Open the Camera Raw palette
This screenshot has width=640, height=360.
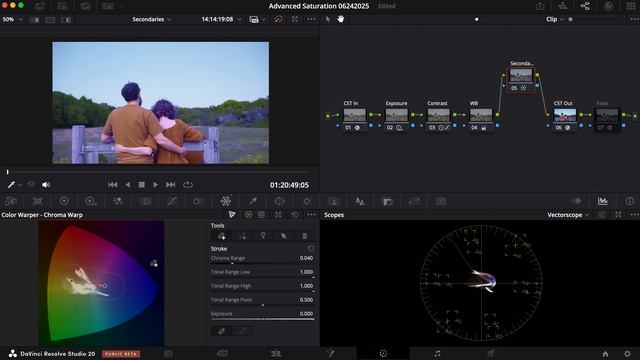11,201
